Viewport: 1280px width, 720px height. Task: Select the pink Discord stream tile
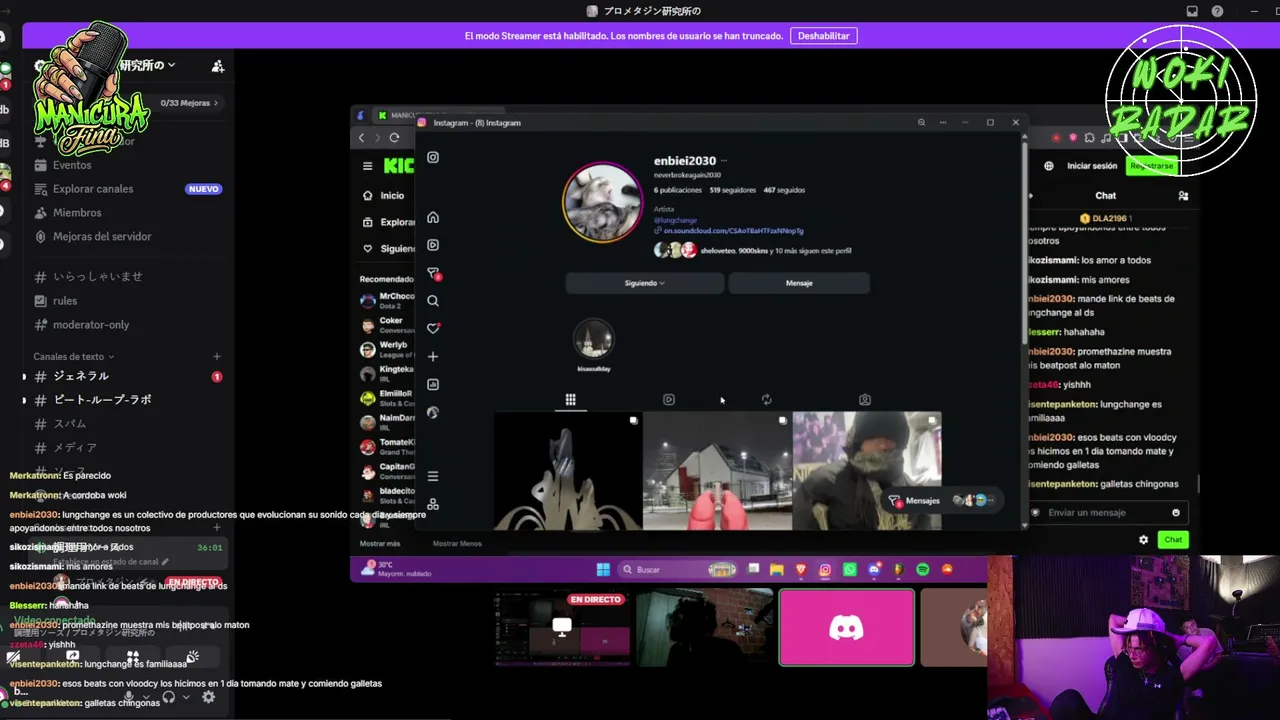[x=846, y=628]
